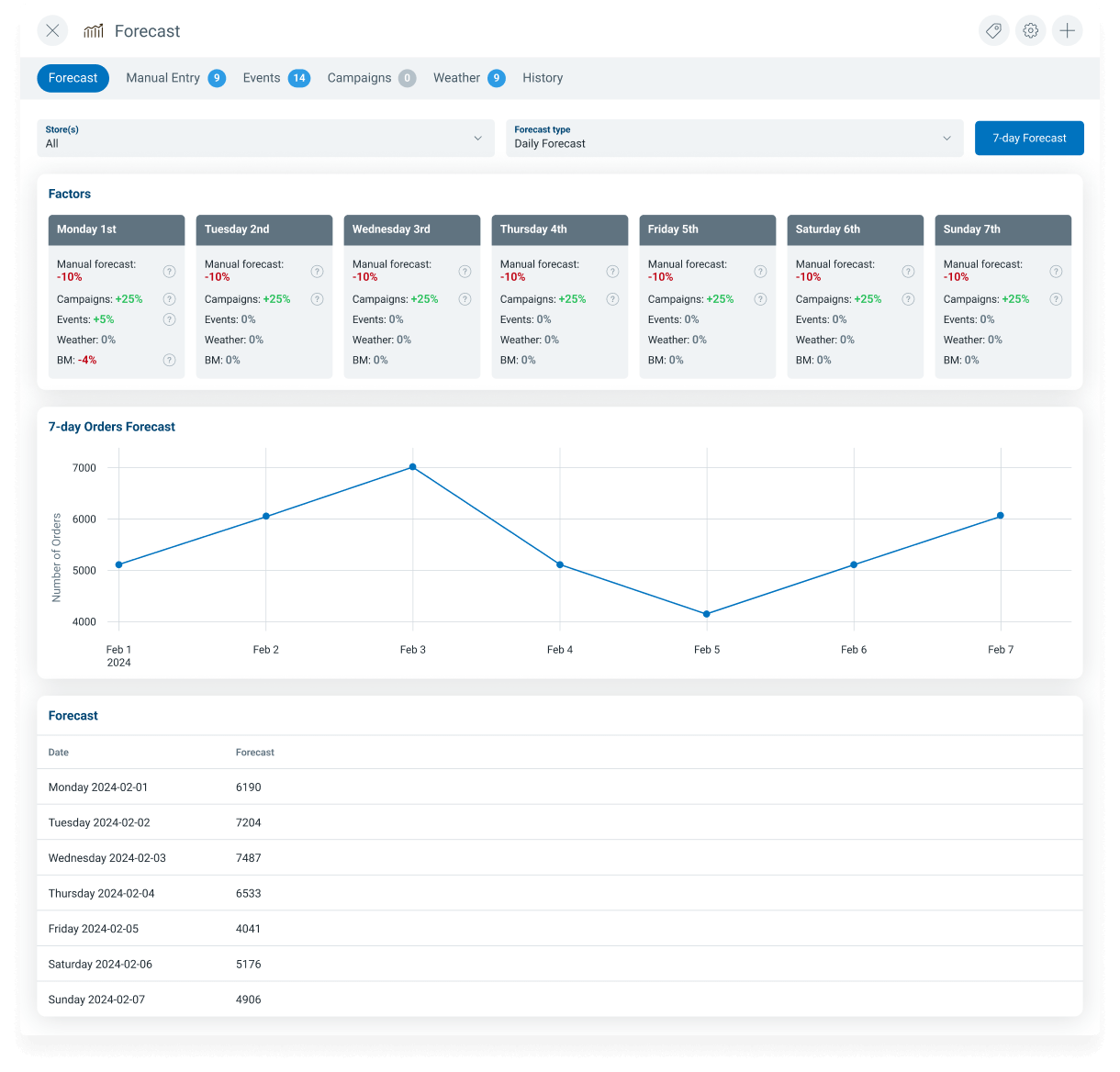Show help for Friday 5th Campaigns
Viewport: 1120px width, 1072px height.
760,299
